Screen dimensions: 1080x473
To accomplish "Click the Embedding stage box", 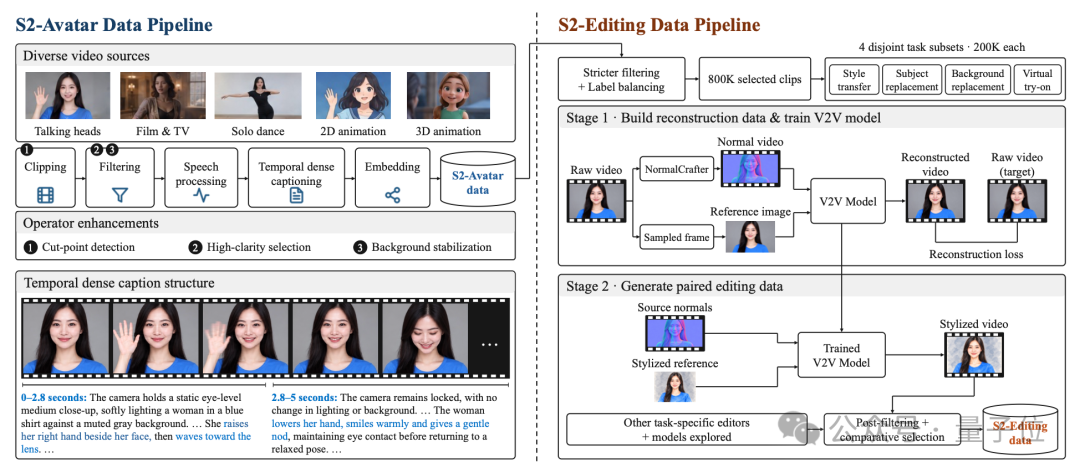I will coord(393,178).
